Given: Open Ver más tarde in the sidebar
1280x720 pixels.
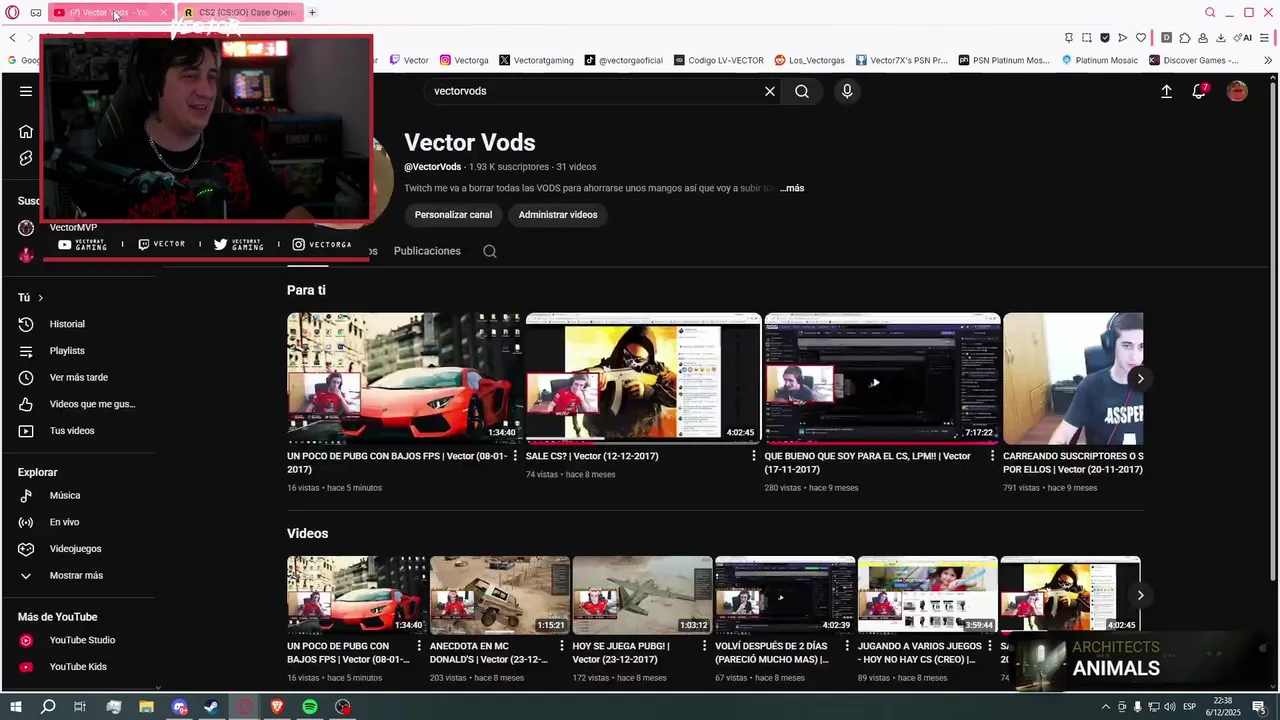Looking at the screenshot, I should (78, 378).
